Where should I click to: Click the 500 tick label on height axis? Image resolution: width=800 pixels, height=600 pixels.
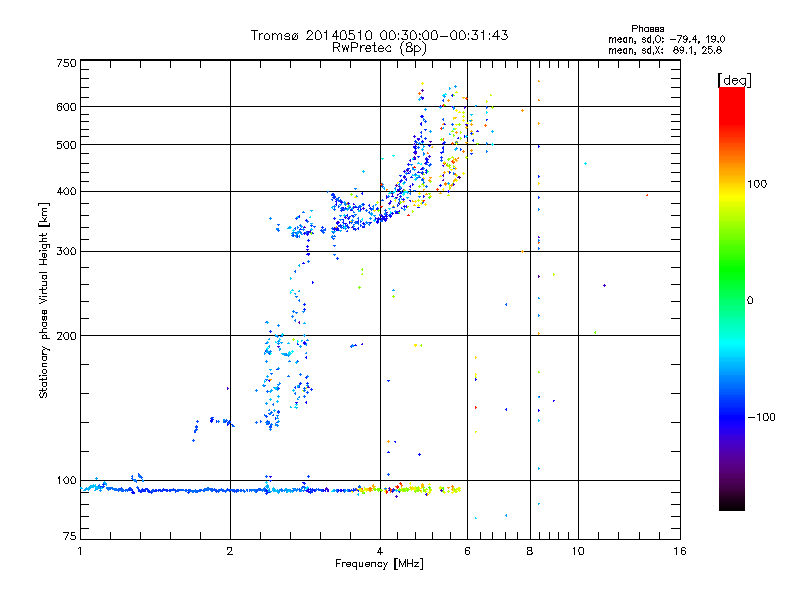[66, 145]
